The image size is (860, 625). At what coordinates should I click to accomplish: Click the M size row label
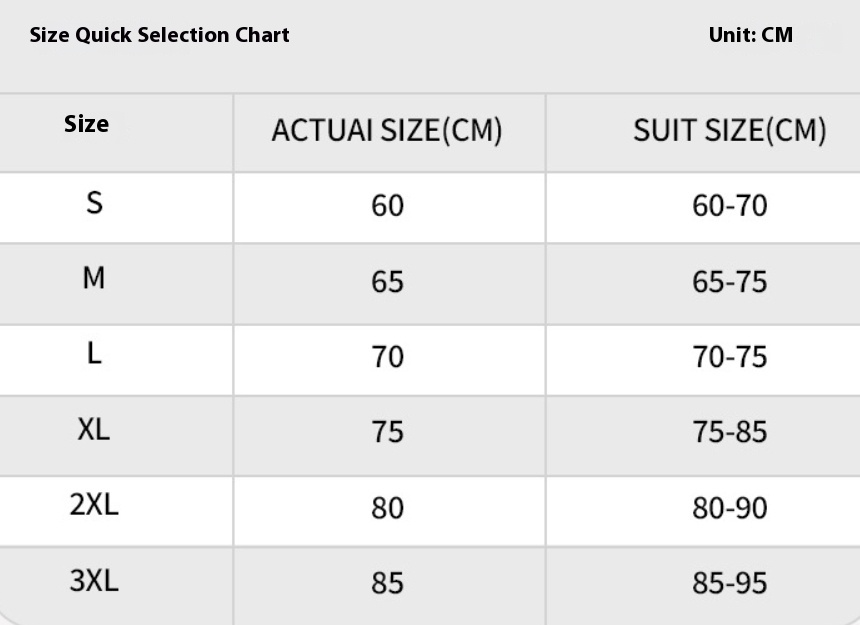tap(94, 278)
